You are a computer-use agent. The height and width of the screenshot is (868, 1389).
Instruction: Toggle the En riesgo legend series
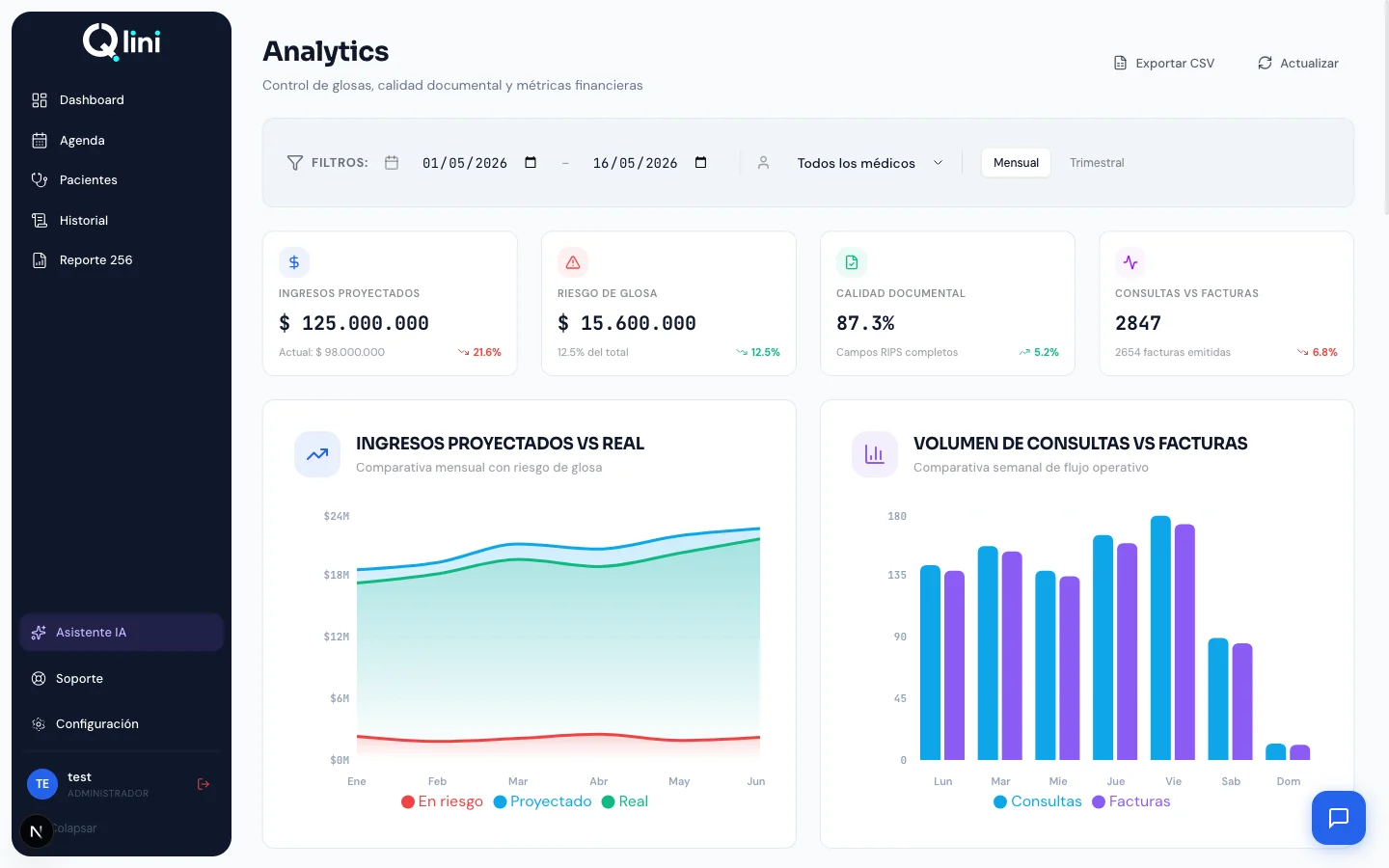[x=442, y=801]
